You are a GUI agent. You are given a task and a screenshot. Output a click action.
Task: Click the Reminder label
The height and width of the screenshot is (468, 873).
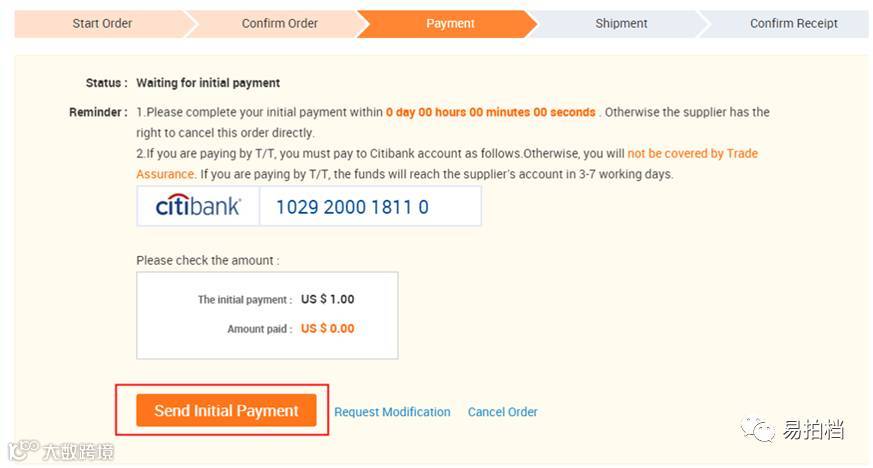[x=97, y=112]
